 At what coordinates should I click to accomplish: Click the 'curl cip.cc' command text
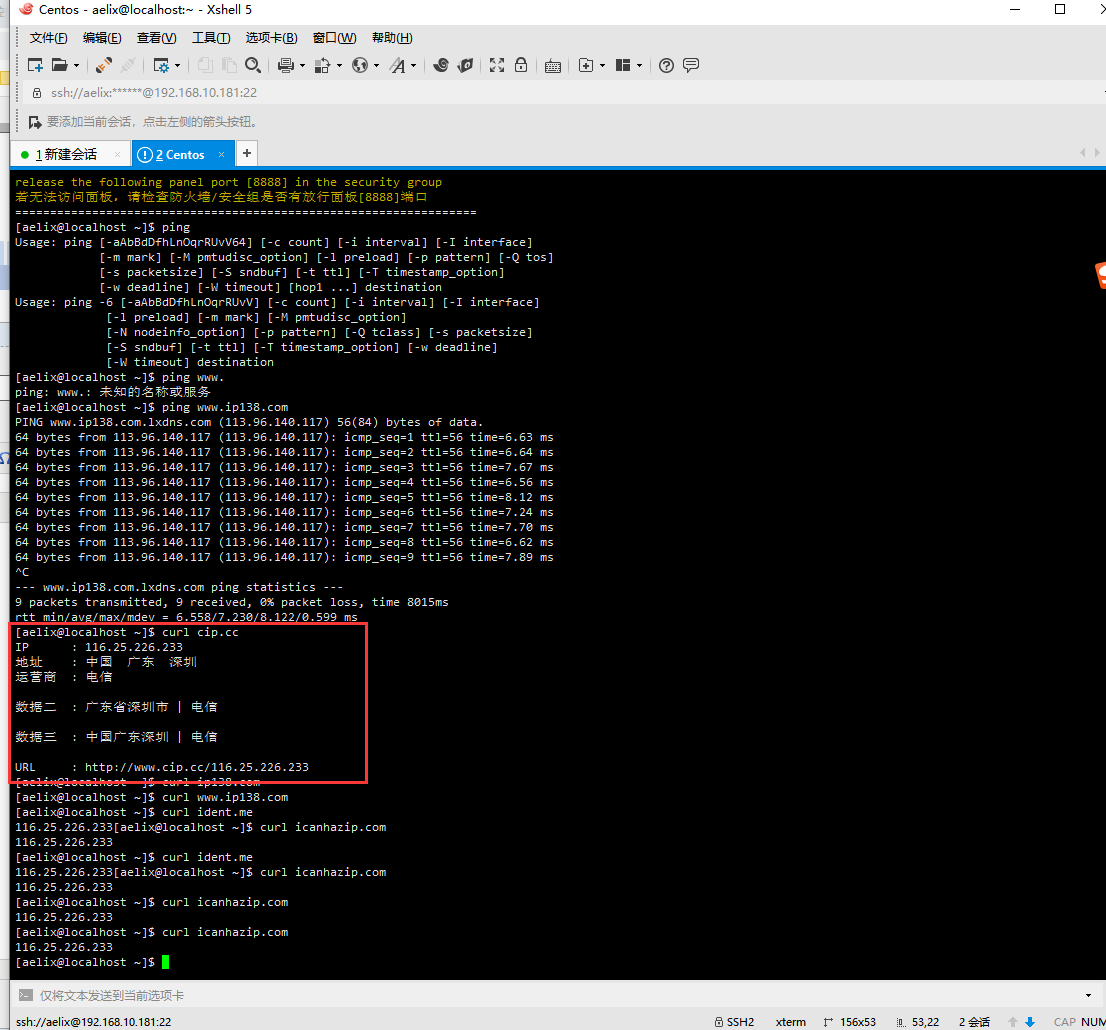(200, 632)
